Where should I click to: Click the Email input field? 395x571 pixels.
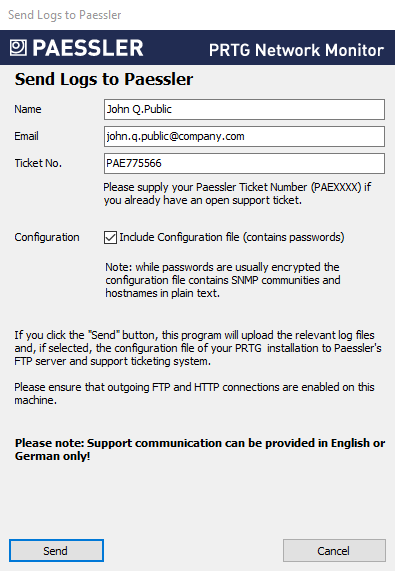click(x=244, y=136)
